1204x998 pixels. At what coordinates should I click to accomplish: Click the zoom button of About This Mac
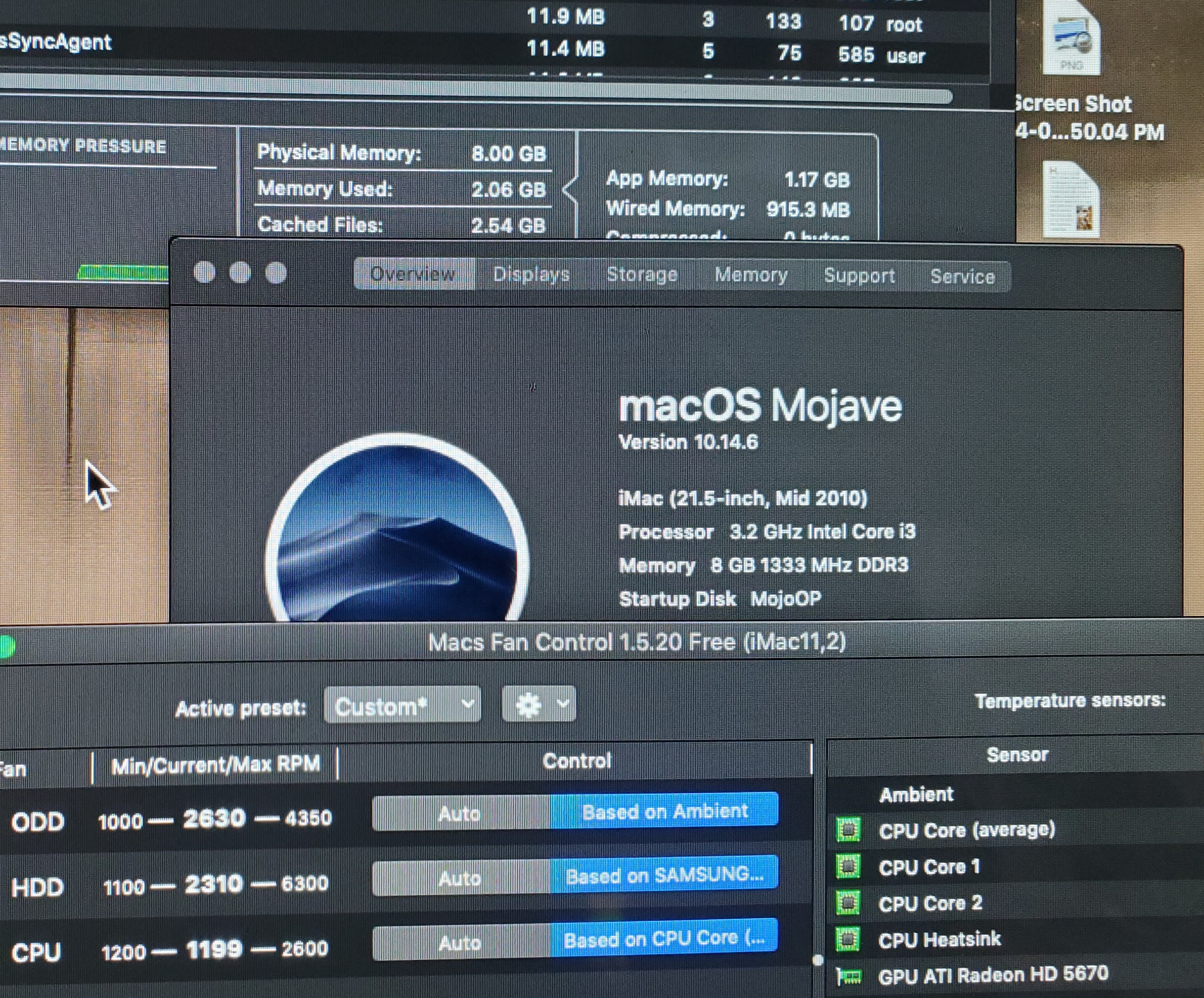click(x=276, y=273)
